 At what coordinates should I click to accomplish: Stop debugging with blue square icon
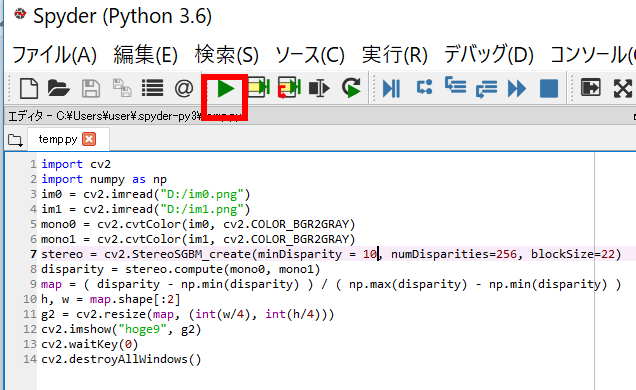549,88
